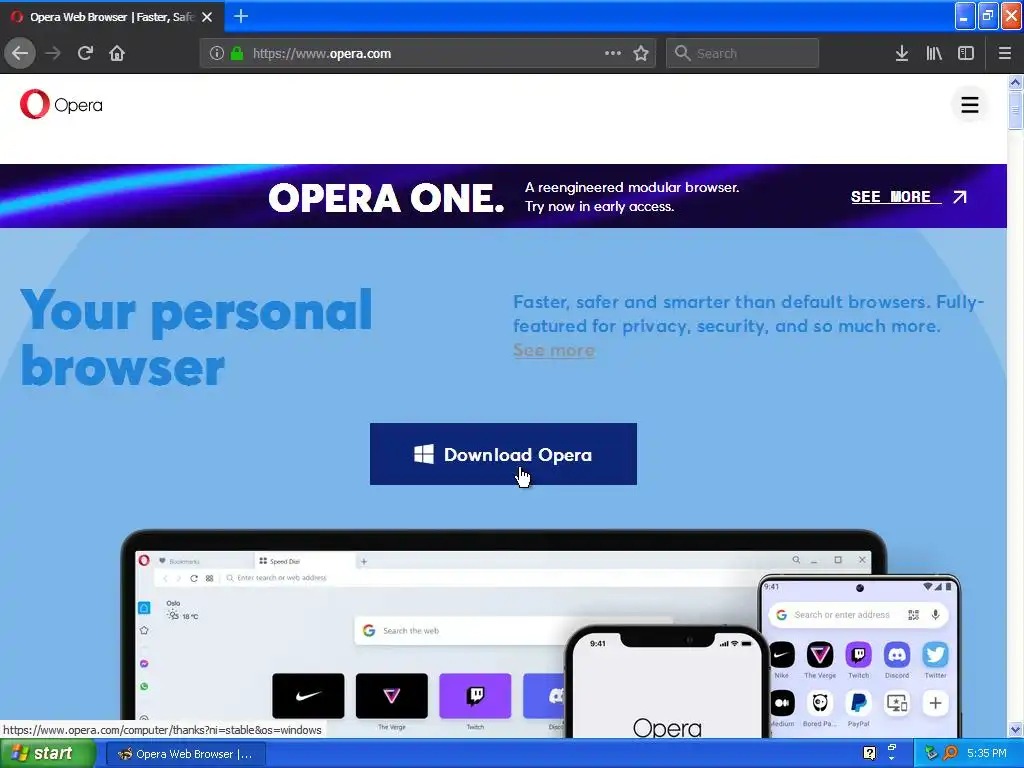Open the Downloads arrow toolbar icon
1024x768 pixels.
[x=901, y=53]
